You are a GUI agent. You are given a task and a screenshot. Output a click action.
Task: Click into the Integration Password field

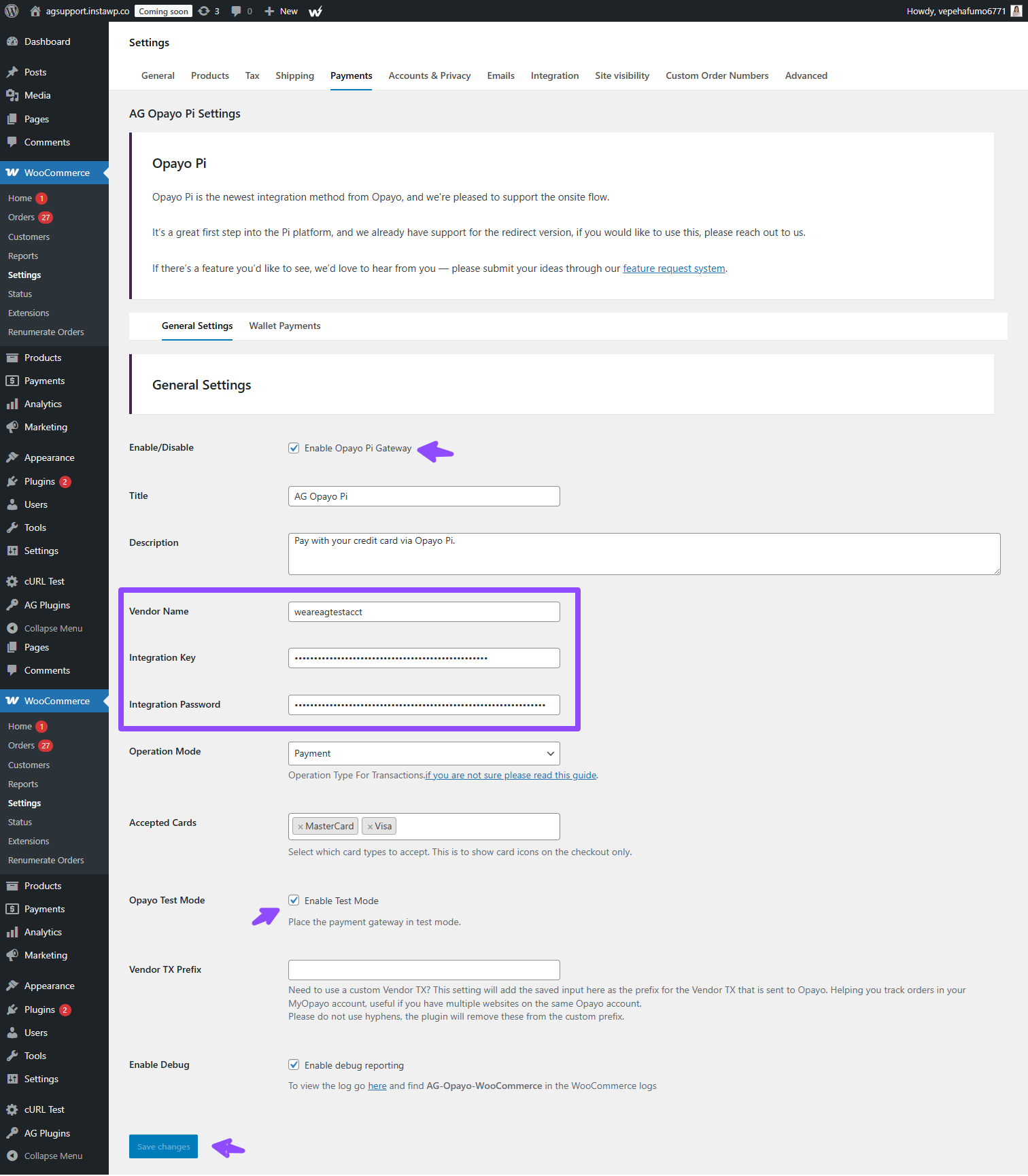coord(424,705)
